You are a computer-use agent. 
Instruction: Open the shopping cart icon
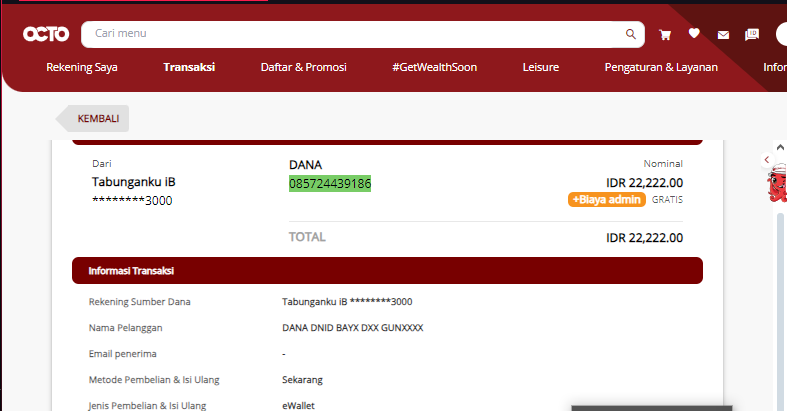pos(665,35)
